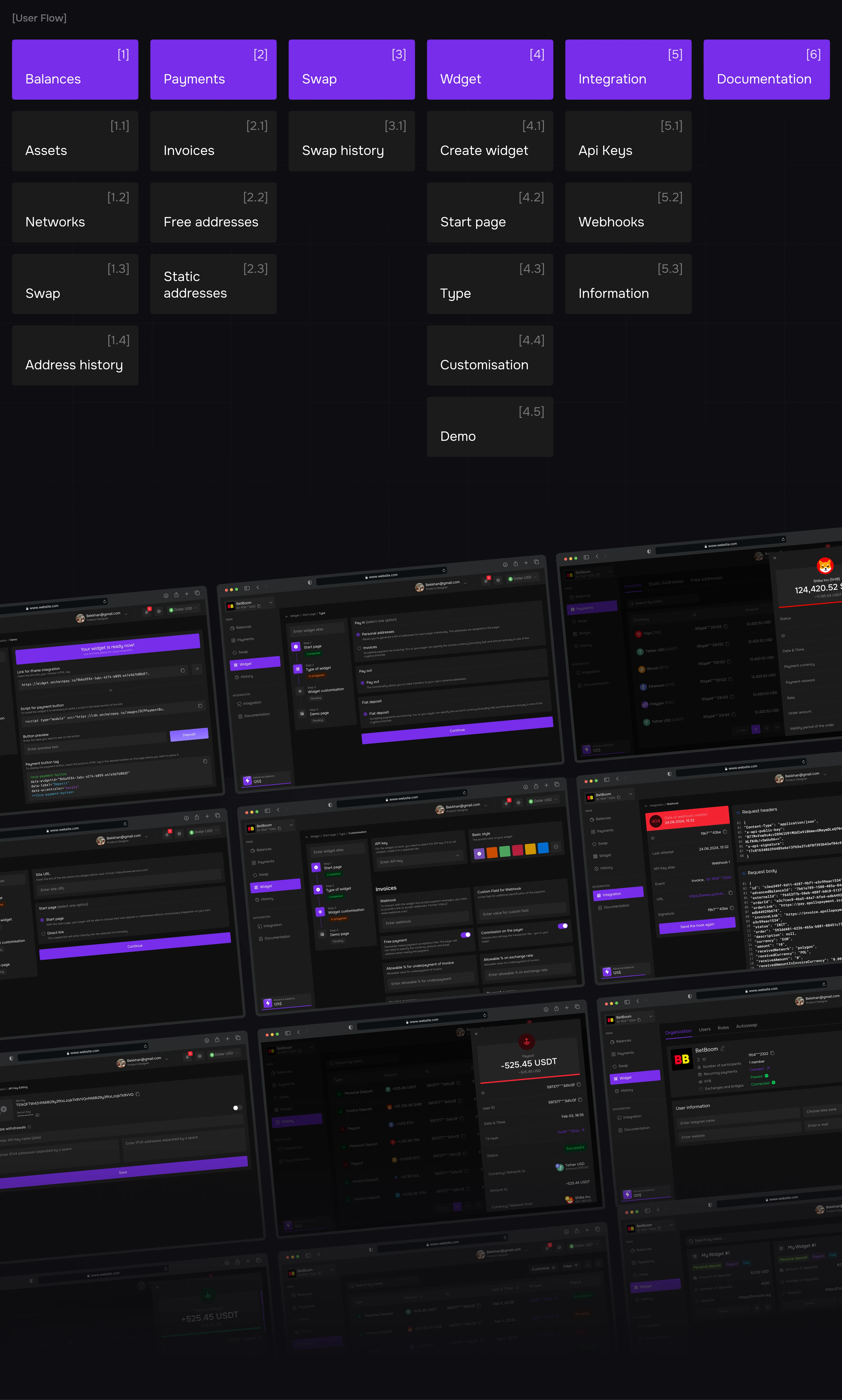Click the Webhooks [5.2] card
The image size is (842, 1400).
coord(628,213)
